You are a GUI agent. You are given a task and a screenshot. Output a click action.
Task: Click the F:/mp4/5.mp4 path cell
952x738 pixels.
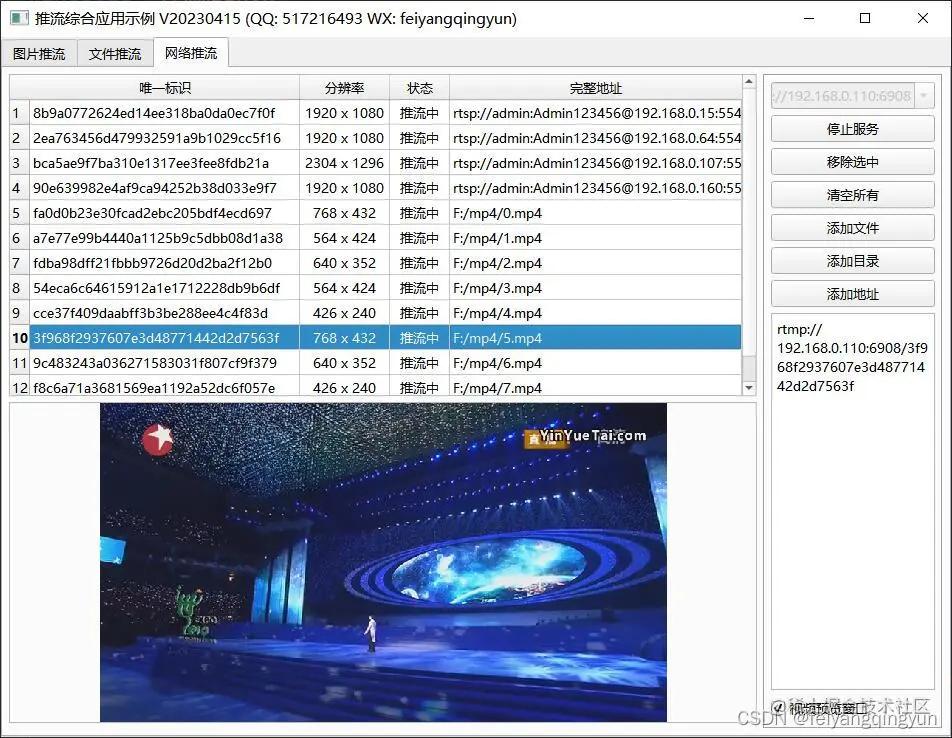[596, 338]
